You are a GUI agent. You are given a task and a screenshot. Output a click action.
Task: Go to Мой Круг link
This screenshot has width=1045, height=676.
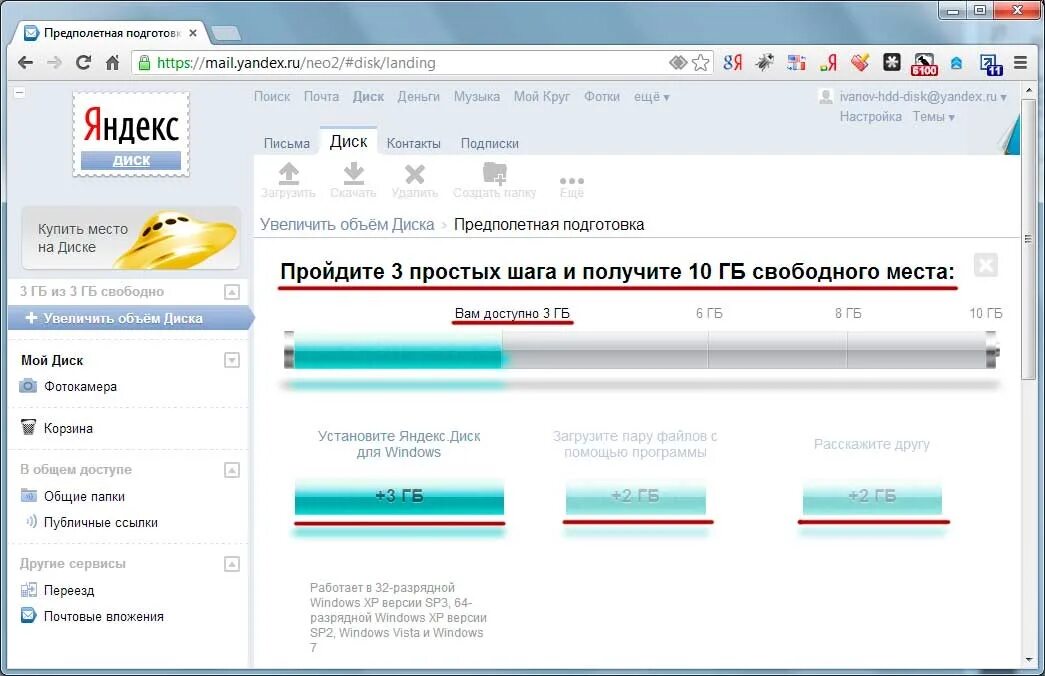541,97
